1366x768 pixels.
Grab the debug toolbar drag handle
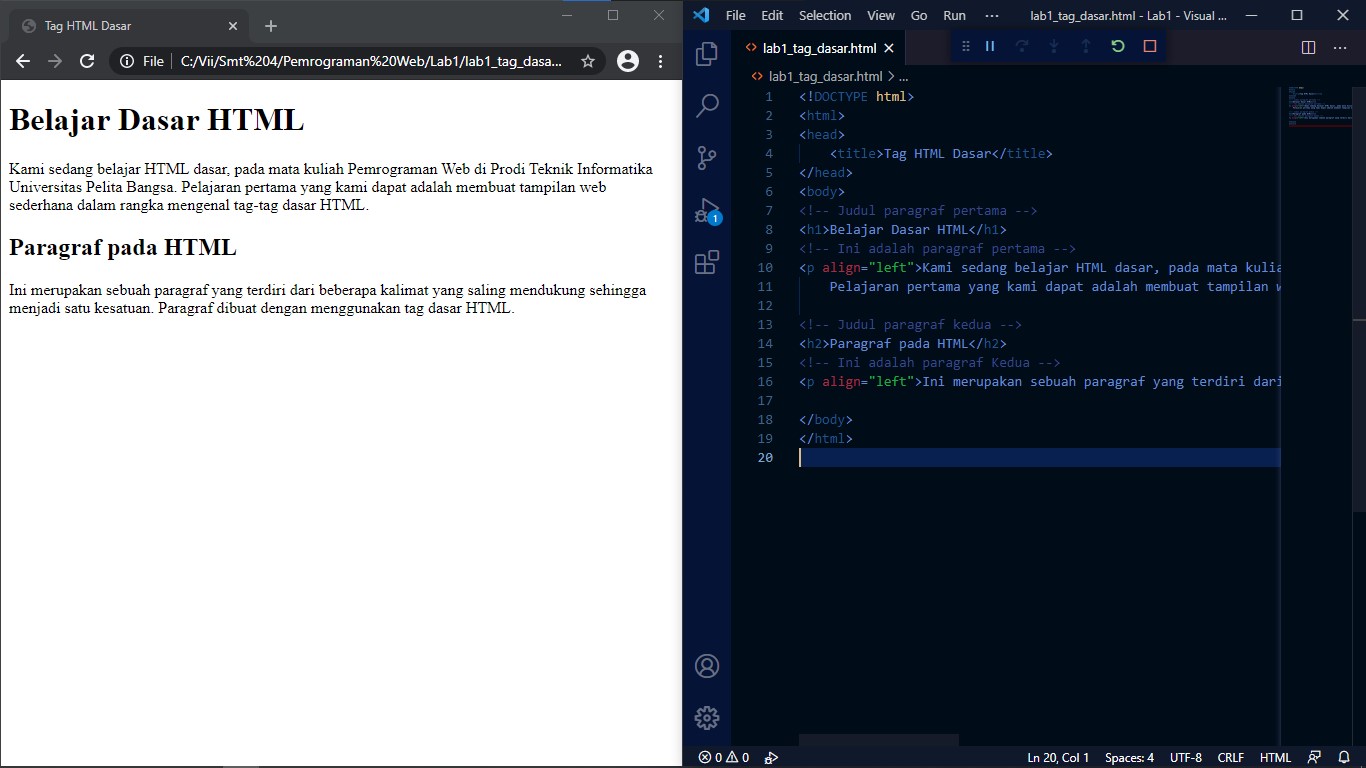point(966,46)
